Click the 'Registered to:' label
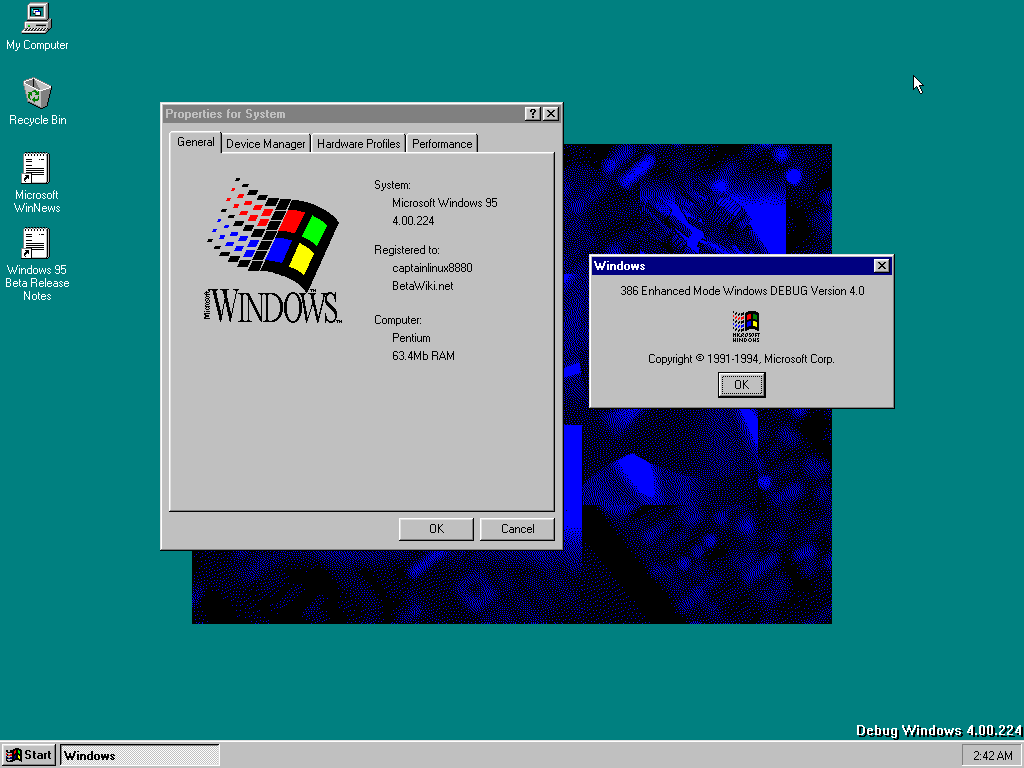 [x=407, y=250]
